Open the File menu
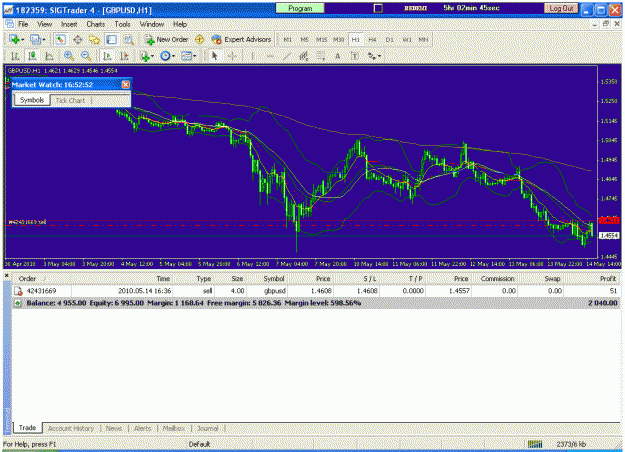This screenshot has height=452, width=625. point(23,24)
